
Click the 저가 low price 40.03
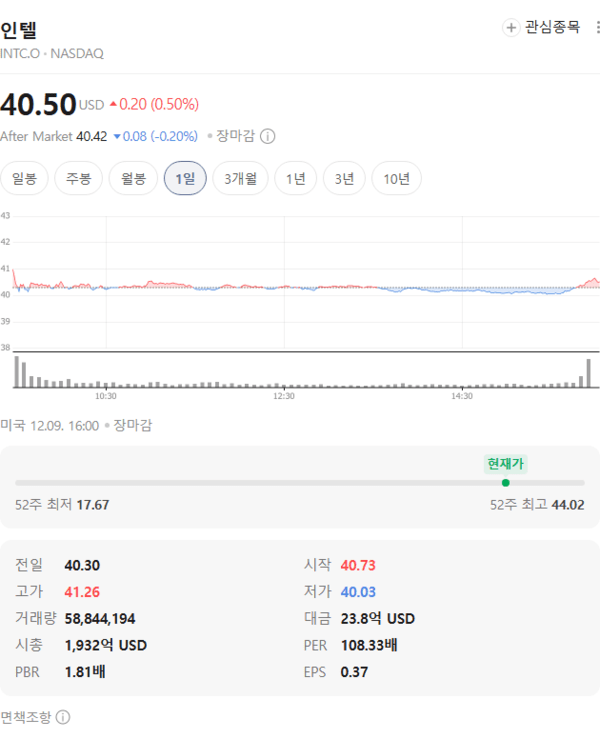tap(358, 591)
